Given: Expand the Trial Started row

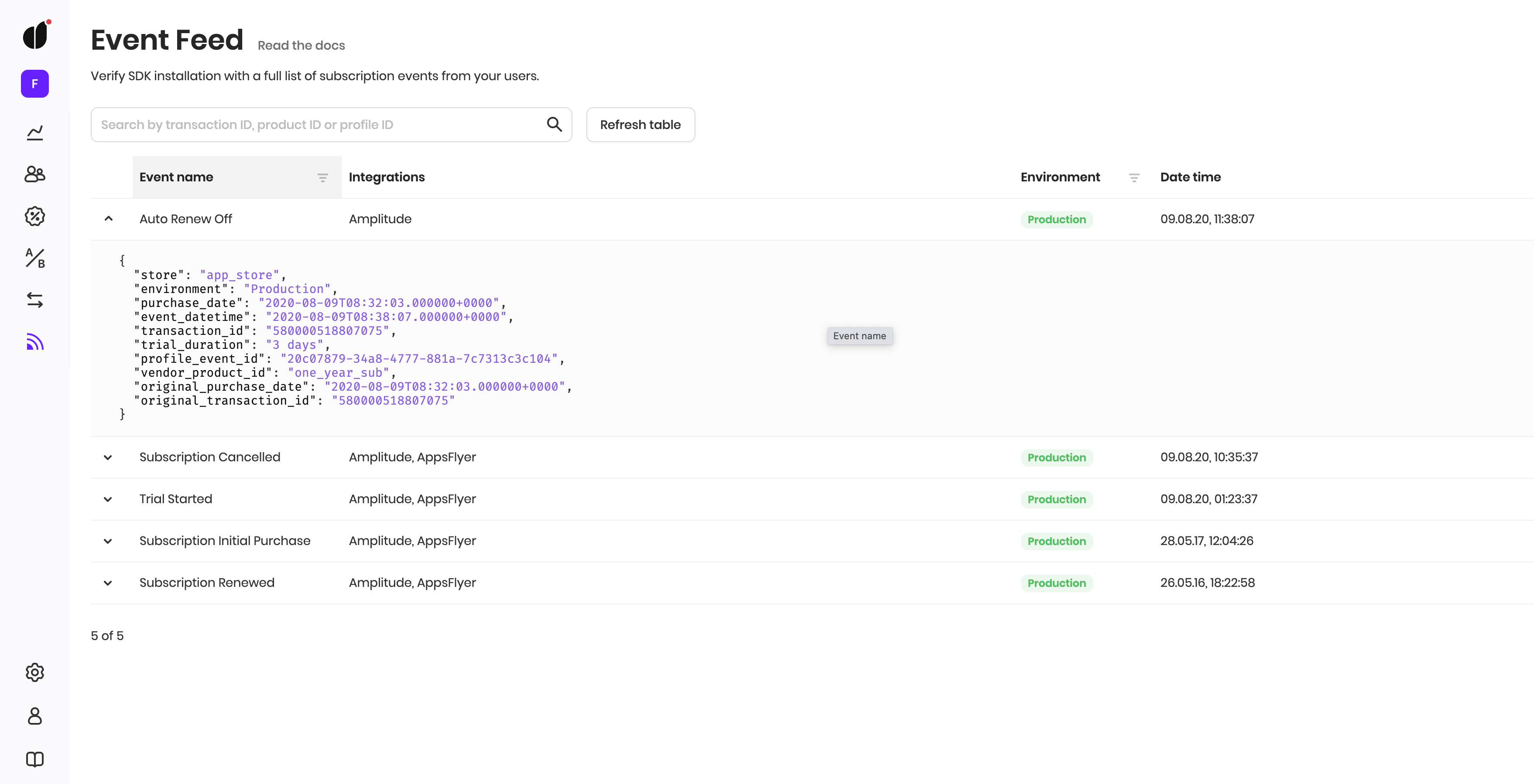Looking at the screenshot, I should tap(108, 499).
